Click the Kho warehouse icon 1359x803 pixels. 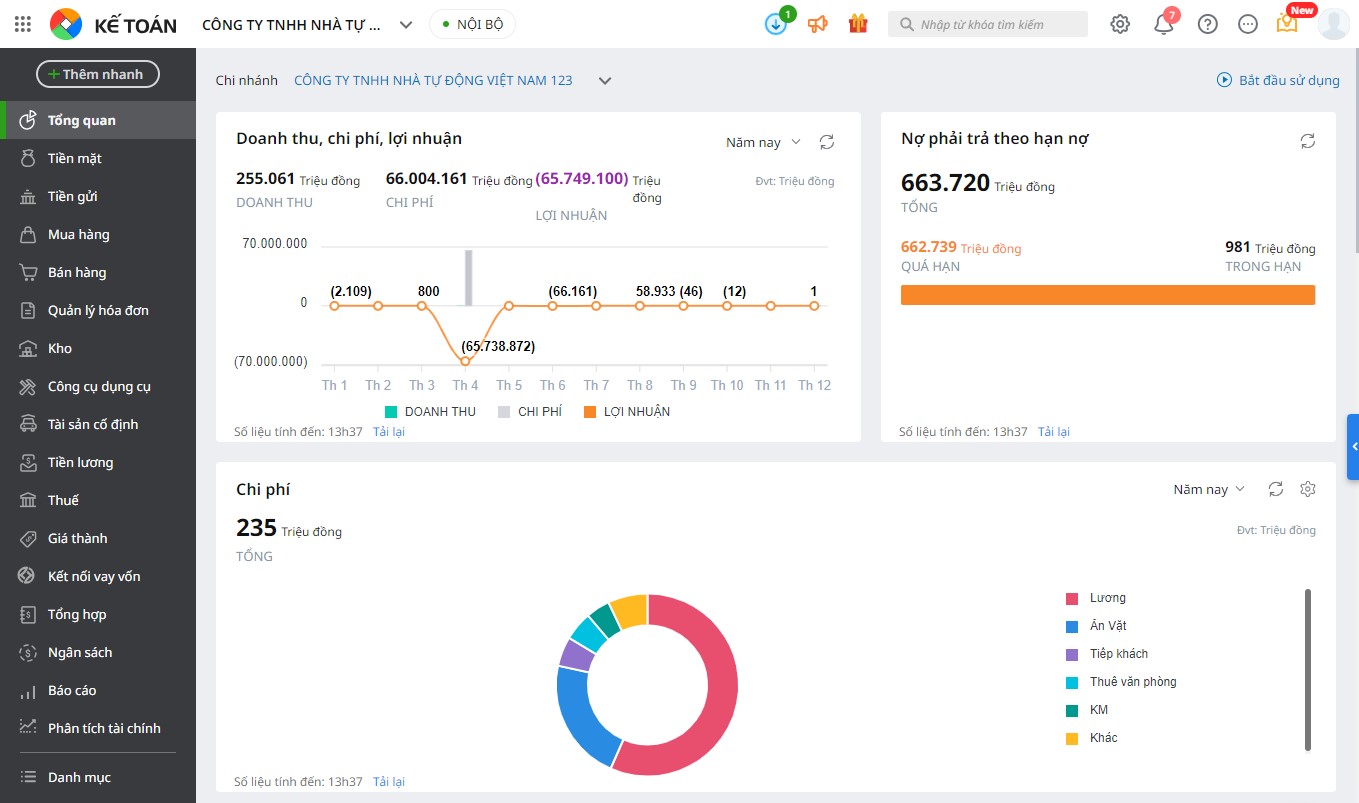28,348
